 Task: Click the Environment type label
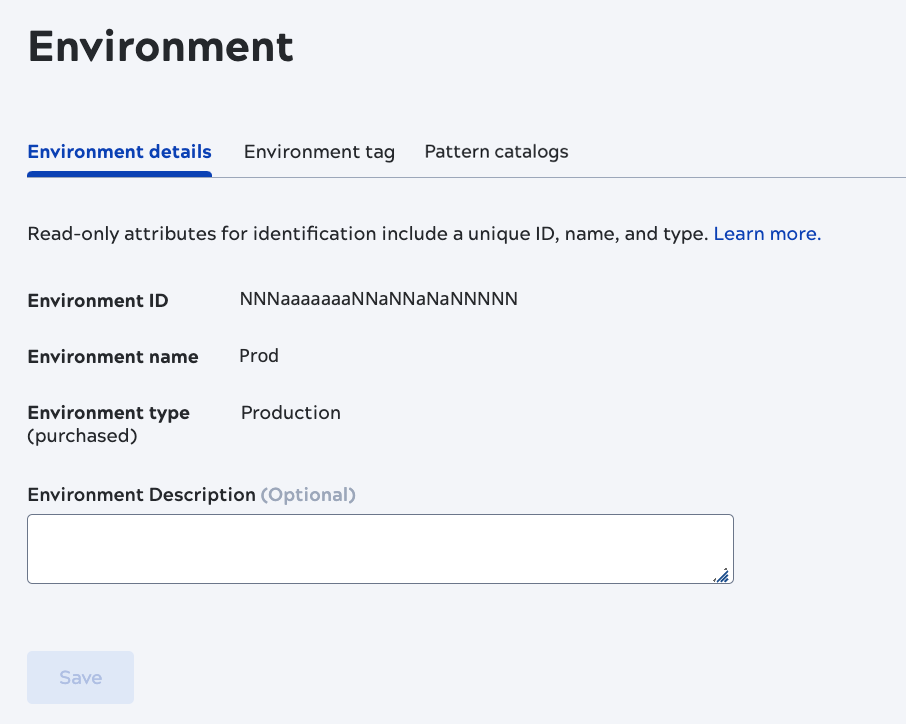point(108,413)
